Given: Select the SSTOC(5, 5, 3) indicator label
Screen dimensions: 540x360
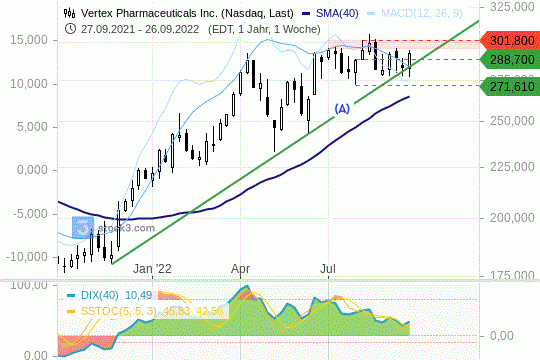Looking at the screenshot, I should pos(118,311).
